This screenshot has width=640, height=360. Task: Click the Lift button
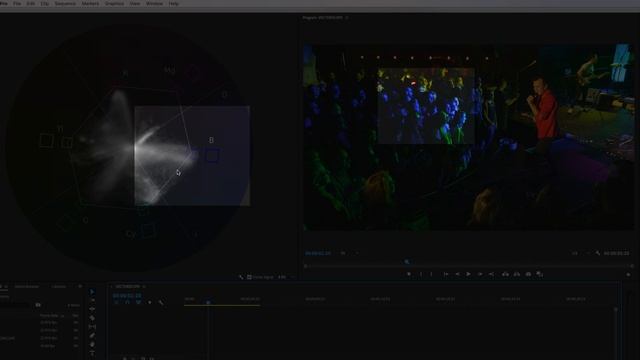click(505, 274)
